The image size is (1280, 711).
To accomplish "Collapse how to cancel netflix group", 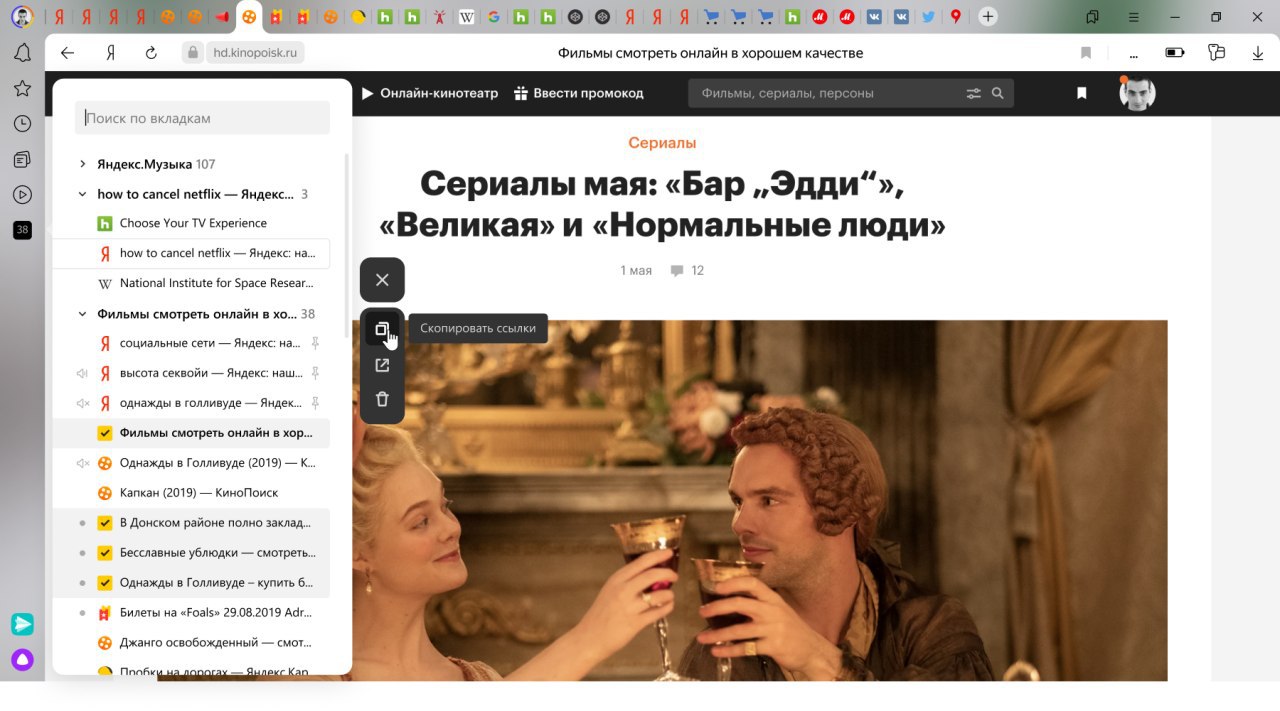I will [x=83, y=194].
